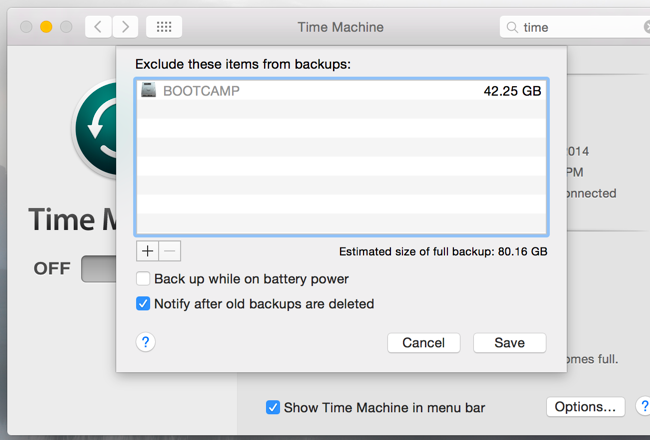Uncheck Notify after old backups are deleted
650x440 pixels.
[x=143, y=304]
